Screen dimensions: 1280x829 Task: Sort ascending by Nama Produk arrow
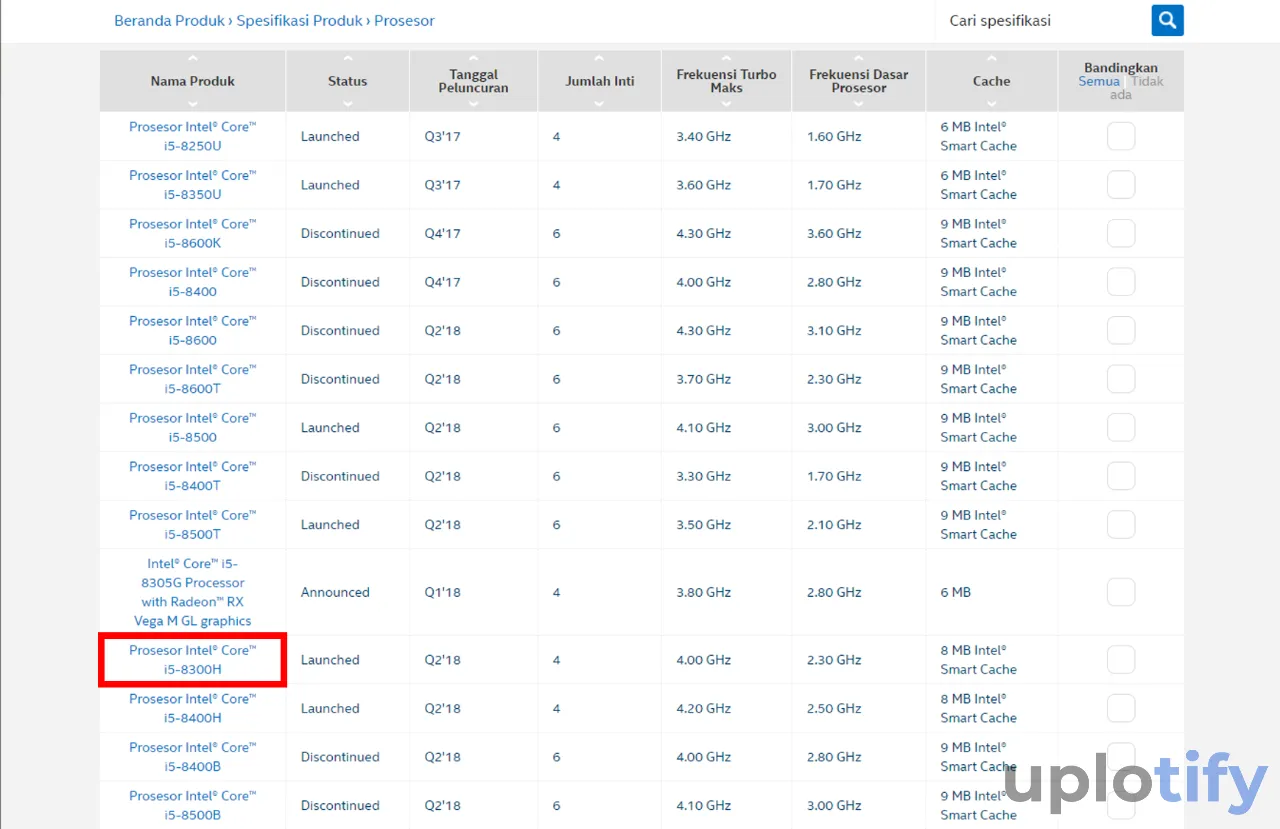pyautogui.click(x=192, y=59)
